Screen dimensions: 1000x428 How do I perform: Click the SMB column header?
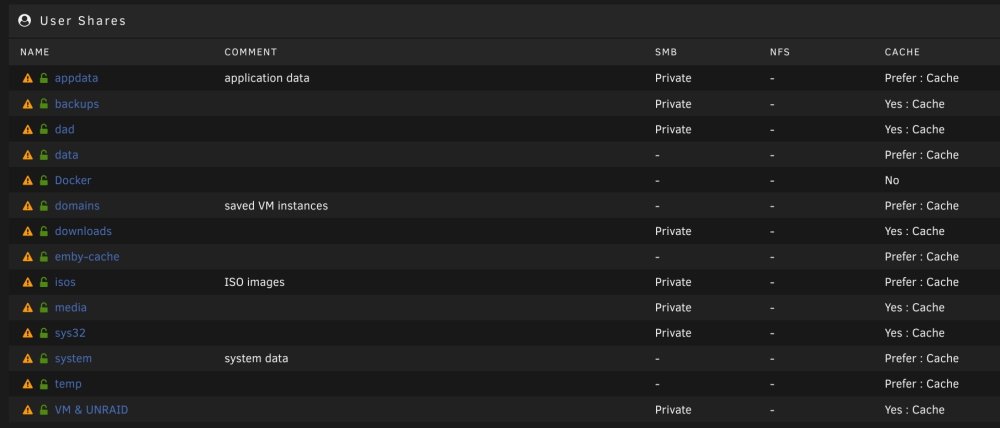point(666,52)
